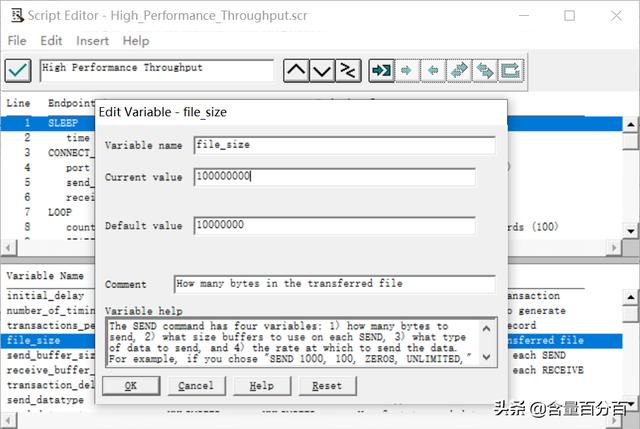Click OK in Edit Variable dialog

pyautogui.click(x=131, y=386)
